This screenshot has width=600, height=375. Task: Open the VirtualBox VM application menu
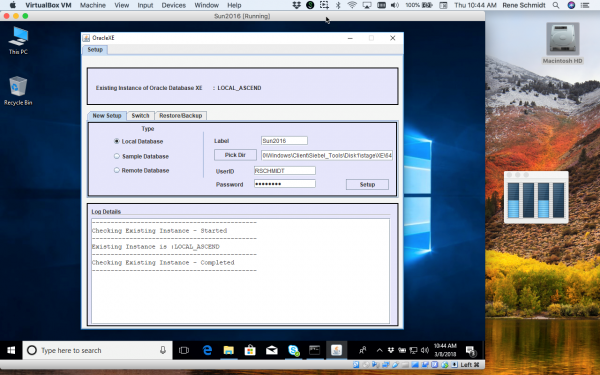click(48, 5)
